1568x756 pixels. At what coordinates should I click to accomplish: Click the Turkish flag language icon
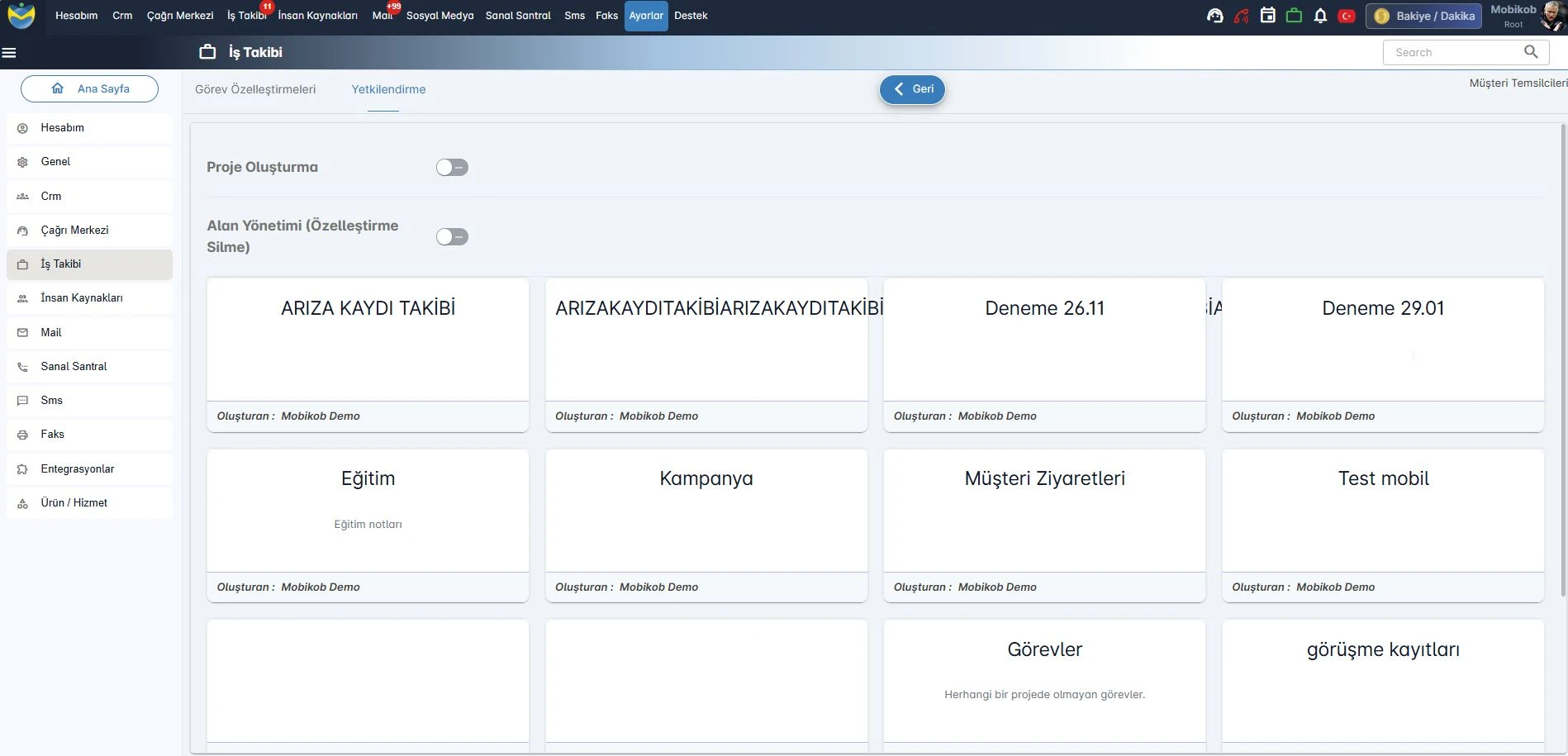pos(1347,16)
